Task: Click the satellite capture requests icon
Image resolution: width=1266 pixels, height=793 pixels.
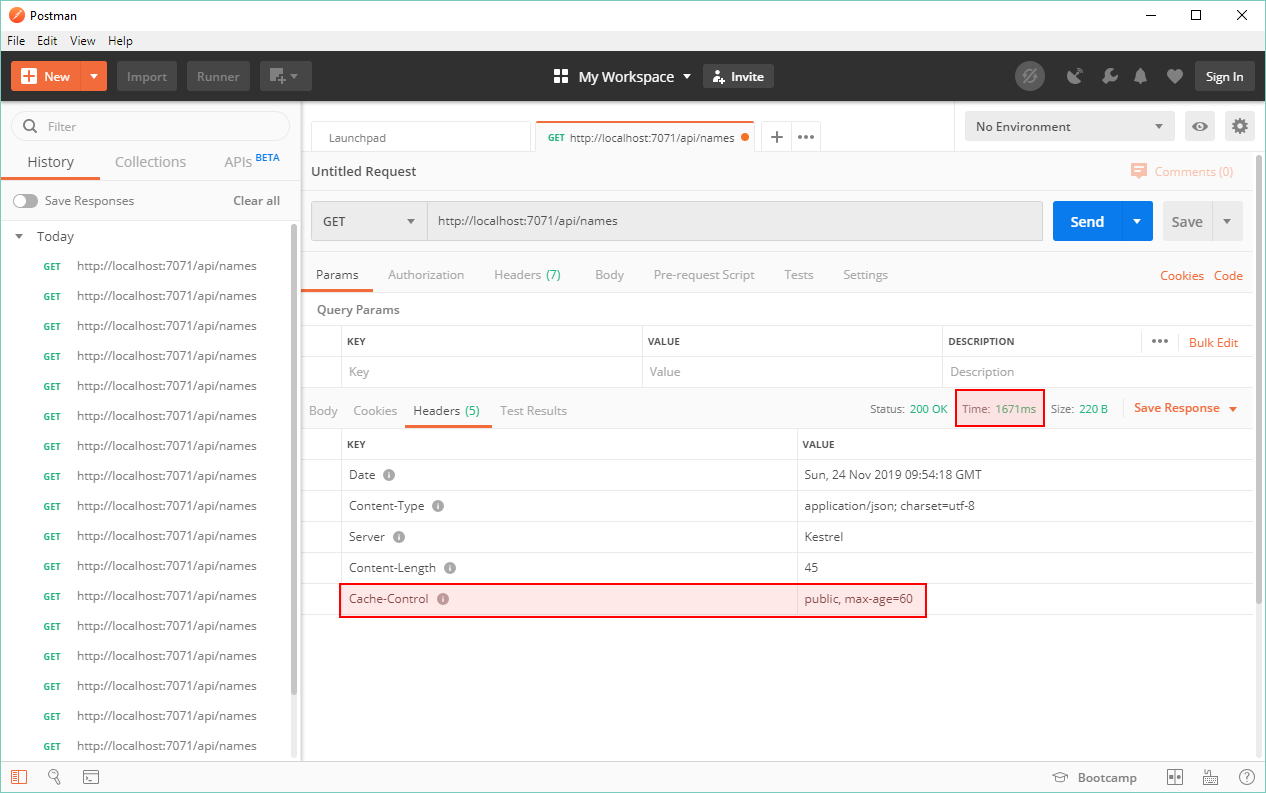Action: (x=1076, y=76)
